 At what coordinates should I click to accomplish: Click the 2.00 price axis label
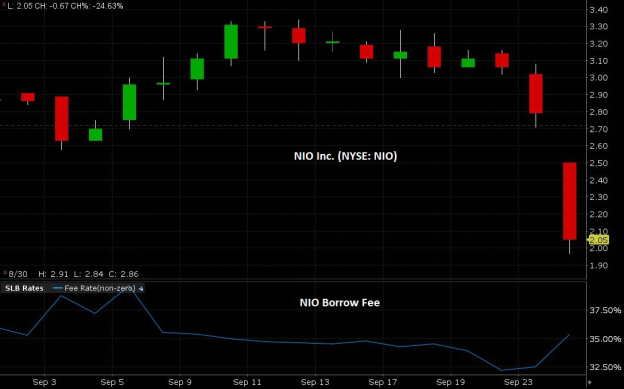tap(598, 248)
